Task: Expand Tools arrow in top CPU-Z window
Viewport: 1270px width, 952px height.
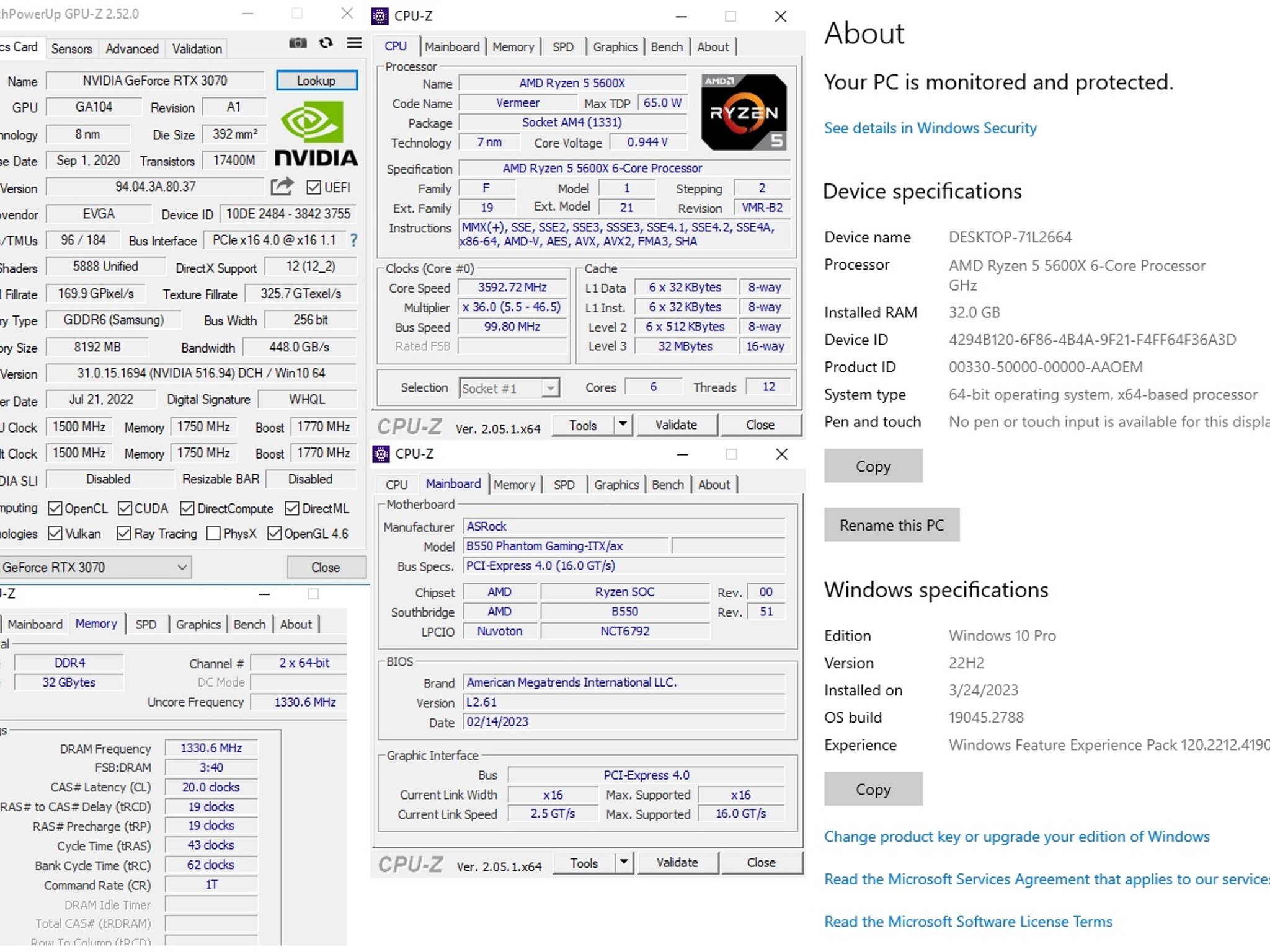Action: click(623, 425)
